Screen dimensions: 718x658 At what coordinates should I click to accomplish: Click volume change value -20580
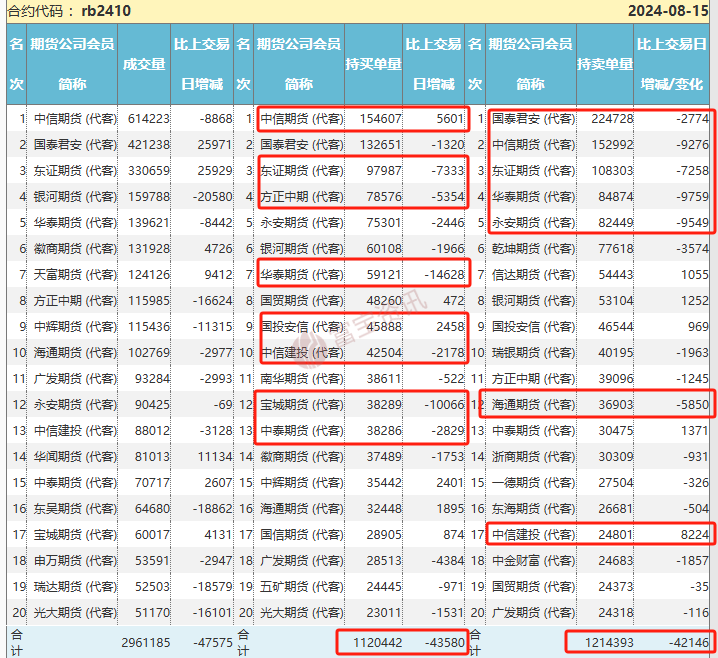click(212, 197)
